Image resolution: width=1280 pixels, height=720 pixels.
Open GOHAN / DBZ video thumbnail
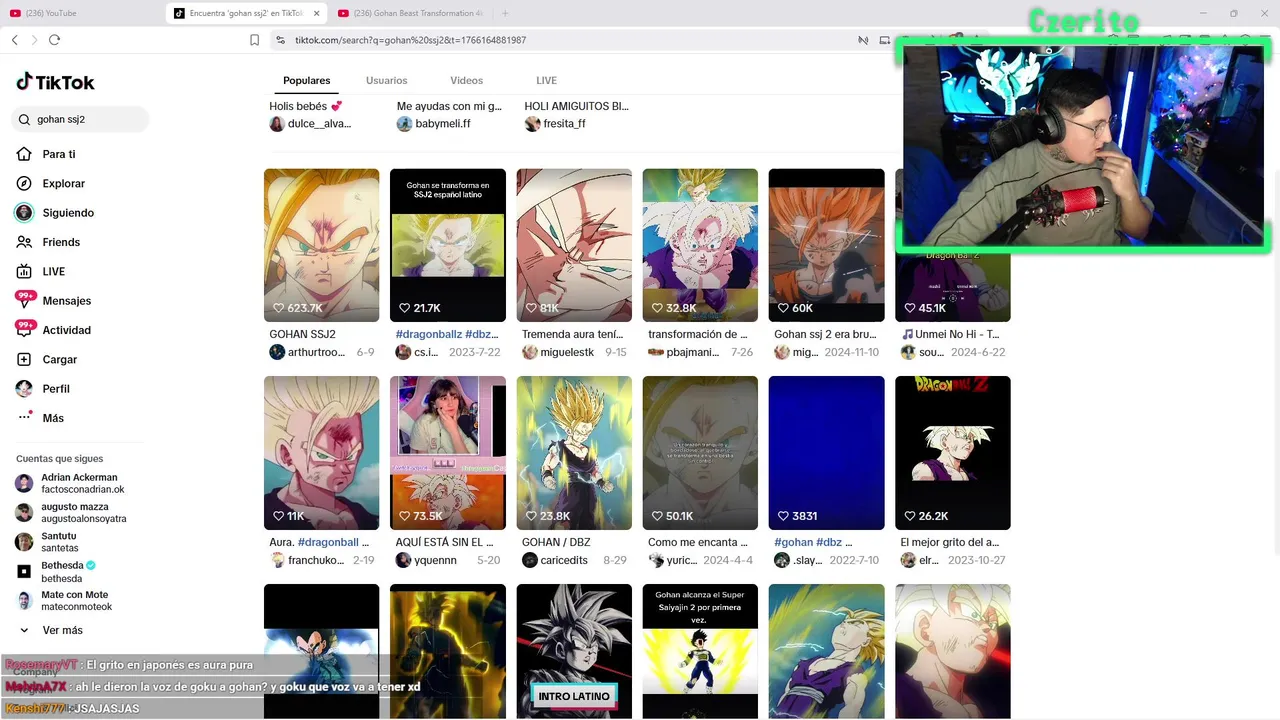coord(574,453)
